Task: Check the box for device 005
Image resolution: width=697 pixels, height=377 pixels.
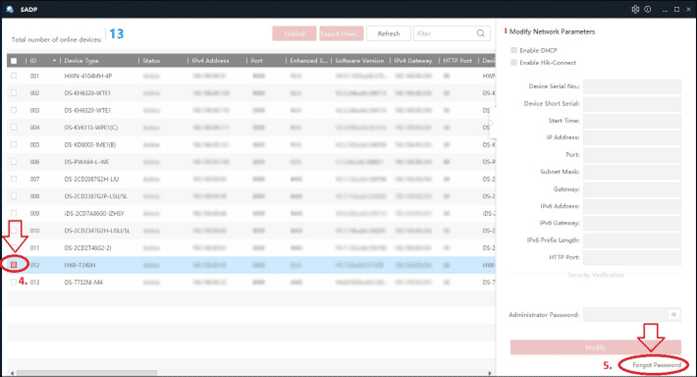Action: pyautogui.click(x=14, y=144)
